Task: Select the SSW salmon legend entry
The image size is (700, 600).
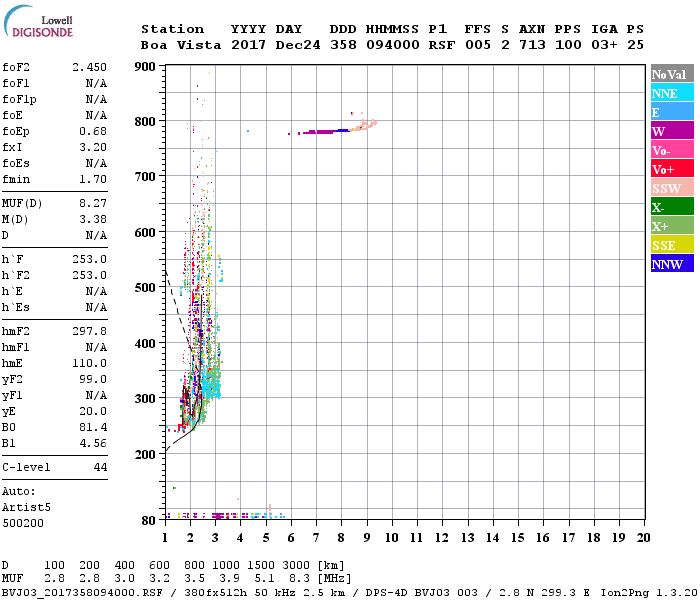Action: [669, 188]
